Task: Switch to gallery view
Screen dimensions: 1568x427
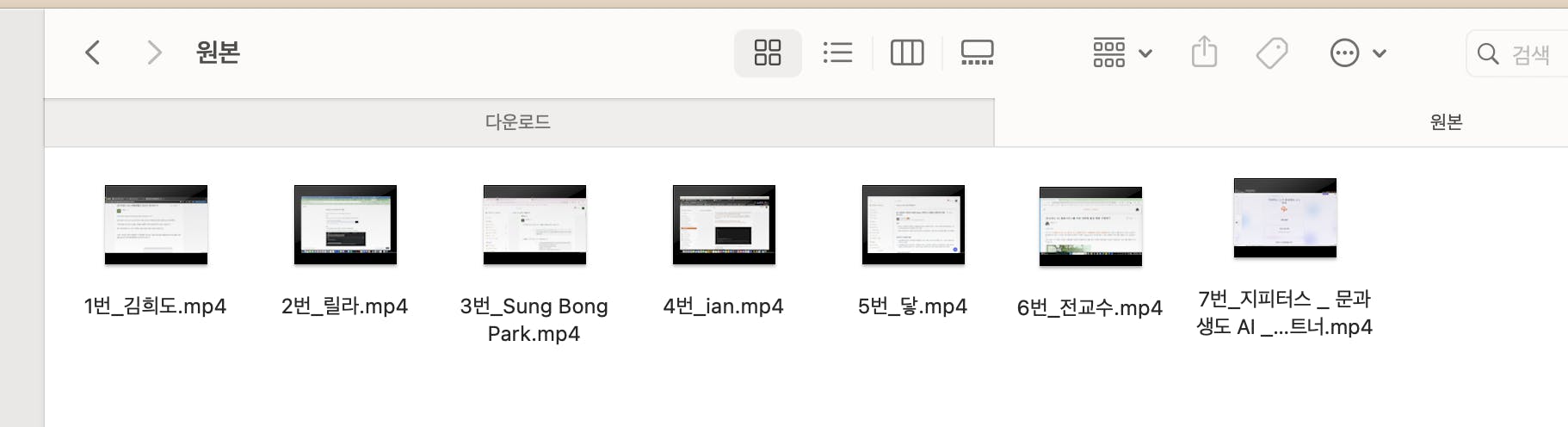Action: click(977, 53)
